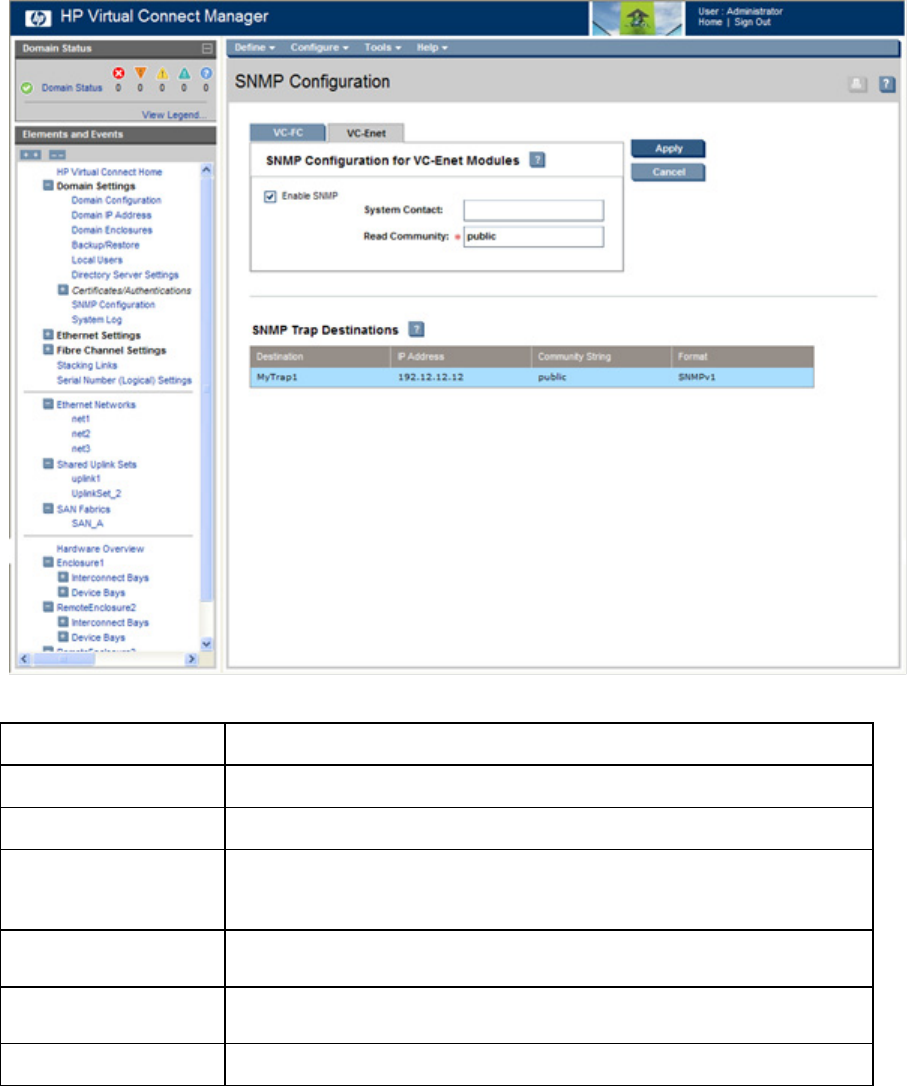Click the Apply button
908x1086 pixels.
pos(668,148)
